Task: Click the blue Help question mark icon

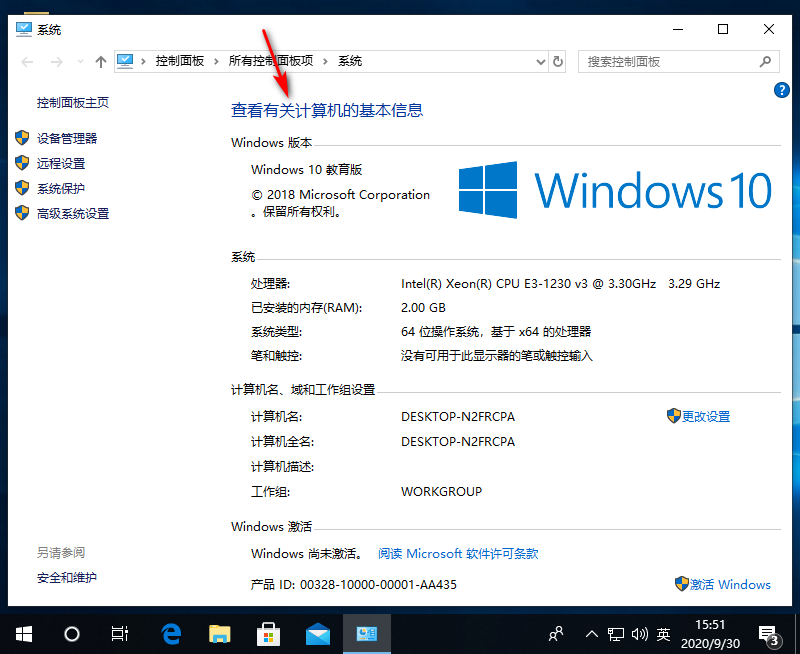Action: 782,90
